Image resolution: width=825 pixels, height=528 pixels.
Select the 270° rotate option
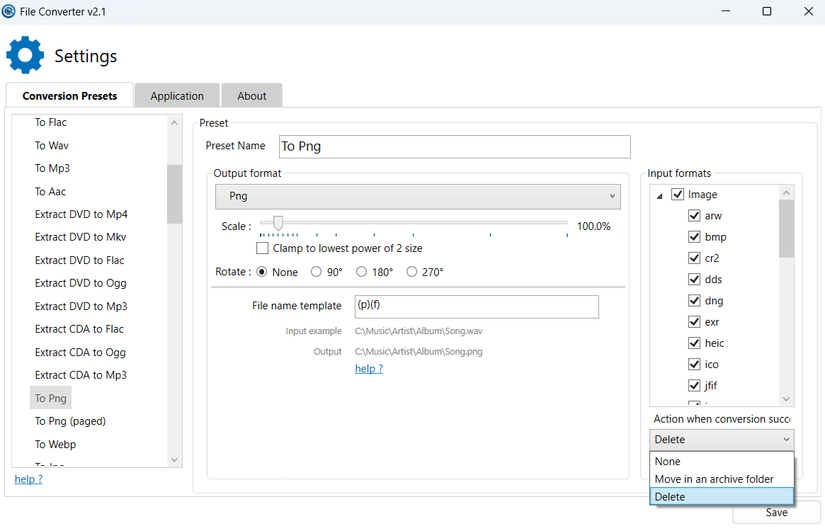[412, 272]
